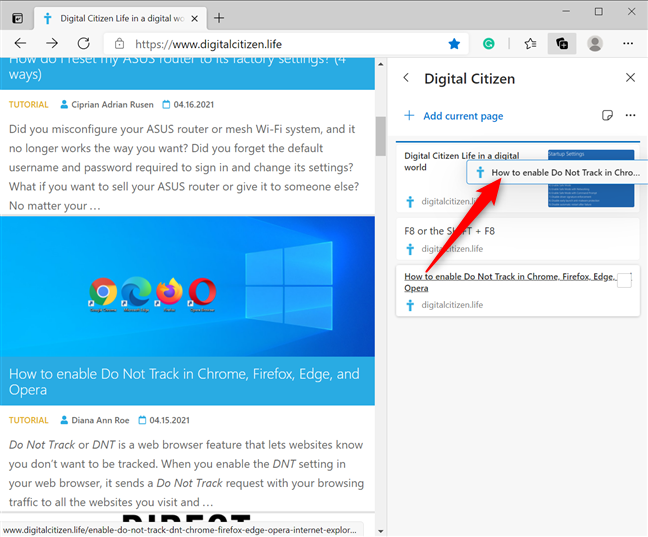Image resolution: width=648 pixels, height=537 pixels.
Task: Open a new tab with plus button
Action: [219, 18]
